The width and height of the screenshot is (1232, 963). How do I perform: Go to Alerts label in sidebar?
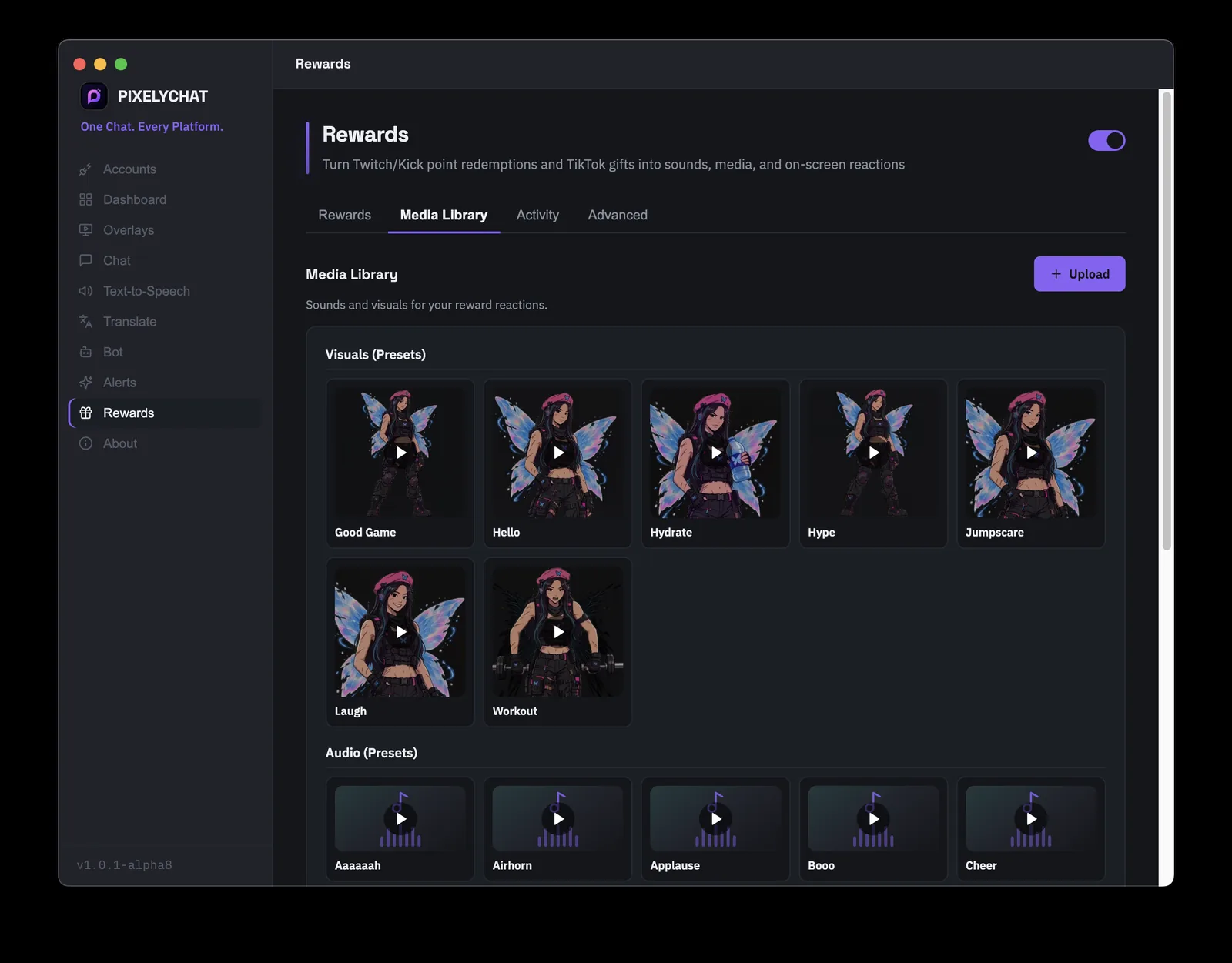click(x=119, y=383)
